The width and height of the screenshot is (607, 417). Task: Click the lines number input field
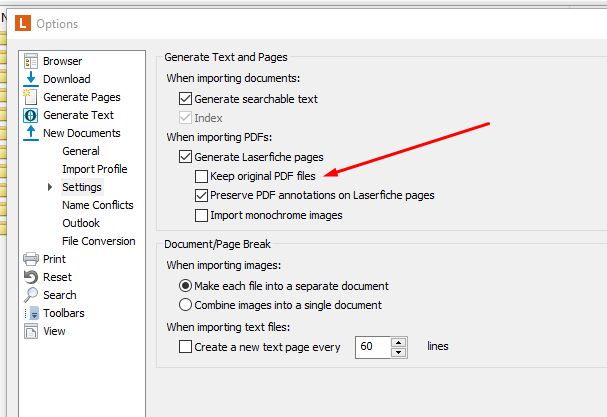[373, 347]
